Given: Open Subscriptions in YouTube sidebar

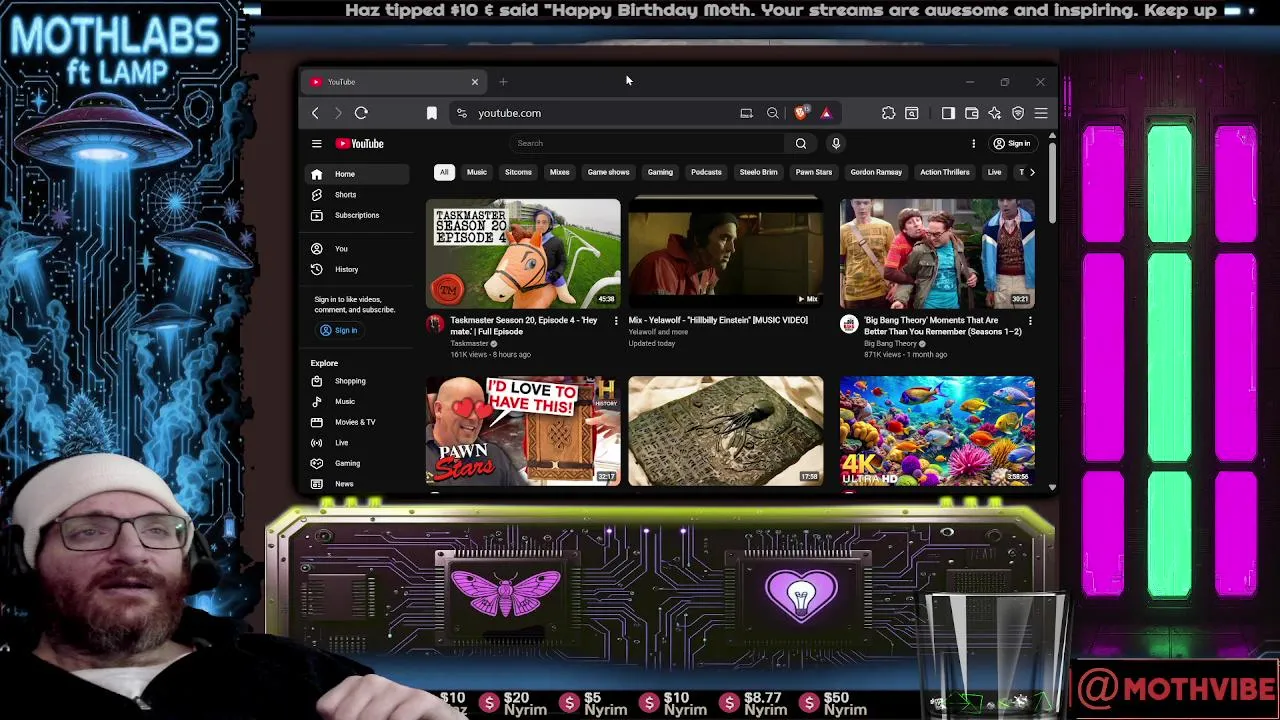Looking at the screenshot, I should tap(357, 216).
